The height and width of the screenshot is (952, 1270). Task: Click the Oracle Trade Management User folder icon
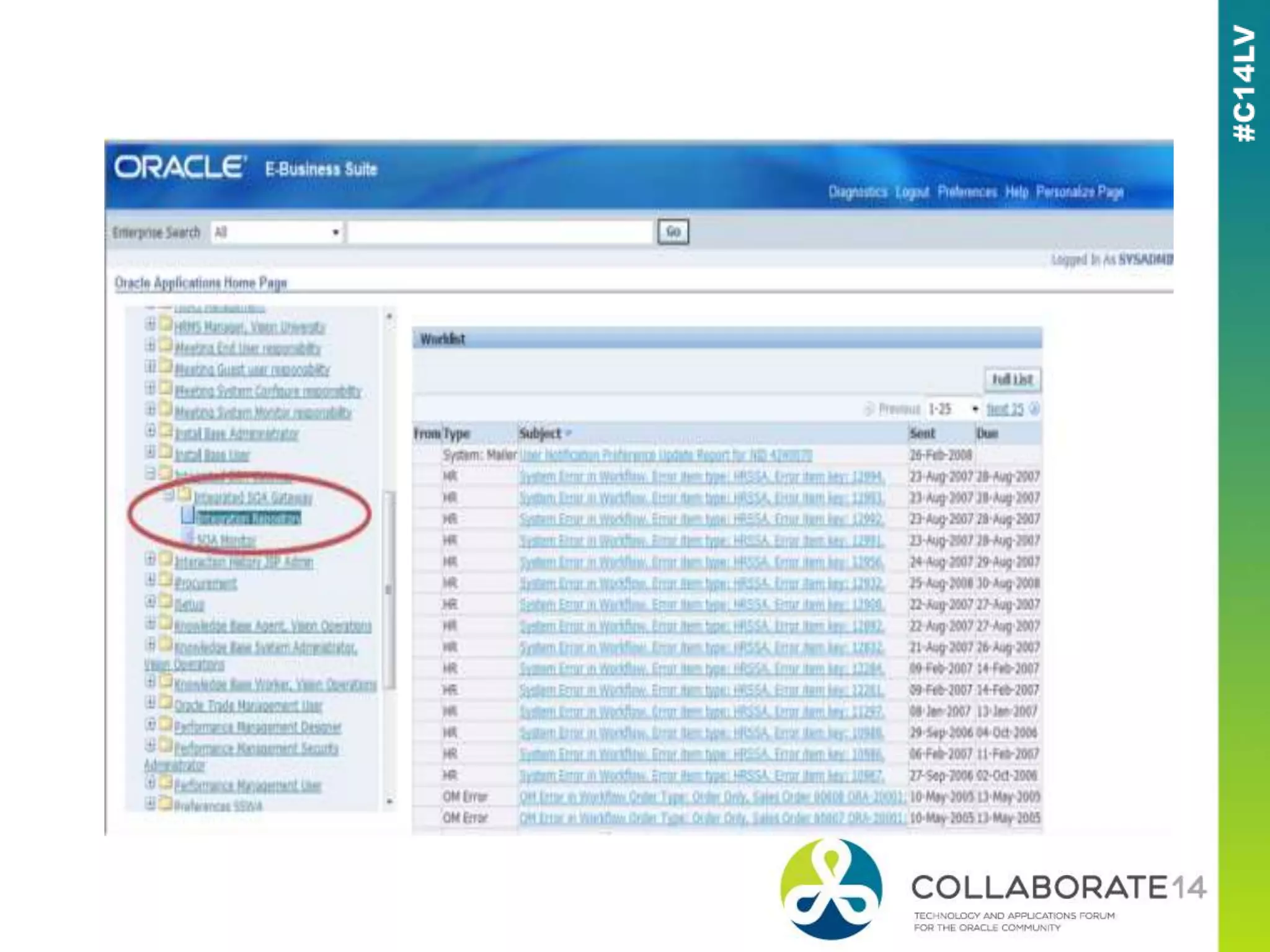[166, 702]
